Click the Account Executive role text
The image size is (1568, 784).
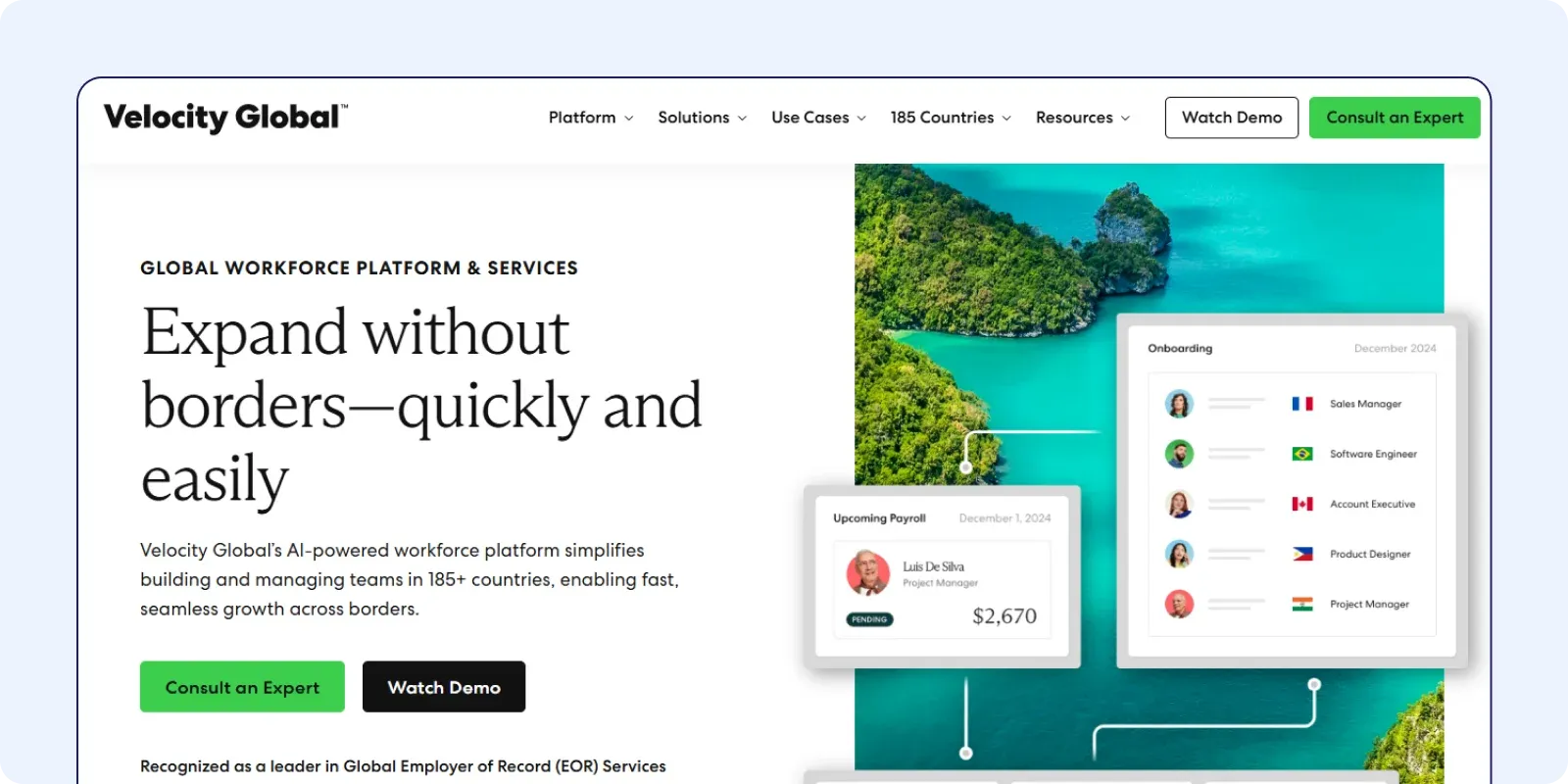pyautogui.click(x=1372, y=504)
